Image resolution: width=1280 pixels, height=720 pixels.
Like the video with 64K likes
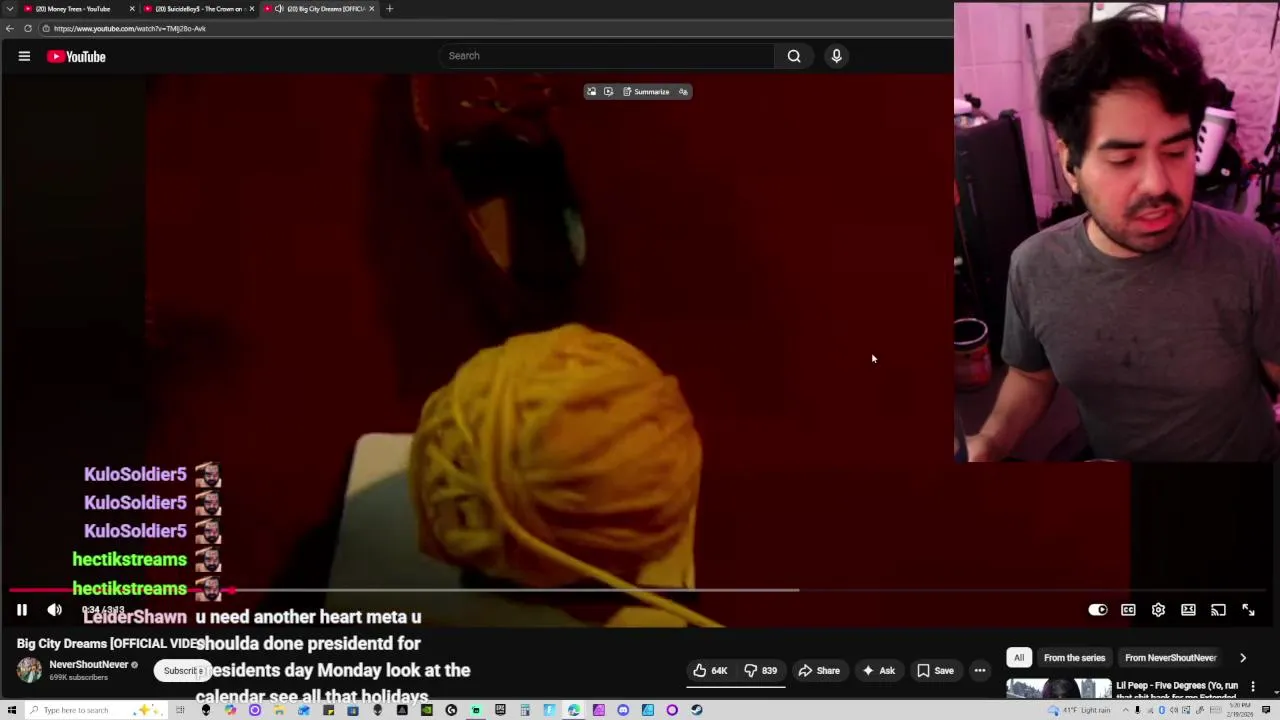point(711,671)
